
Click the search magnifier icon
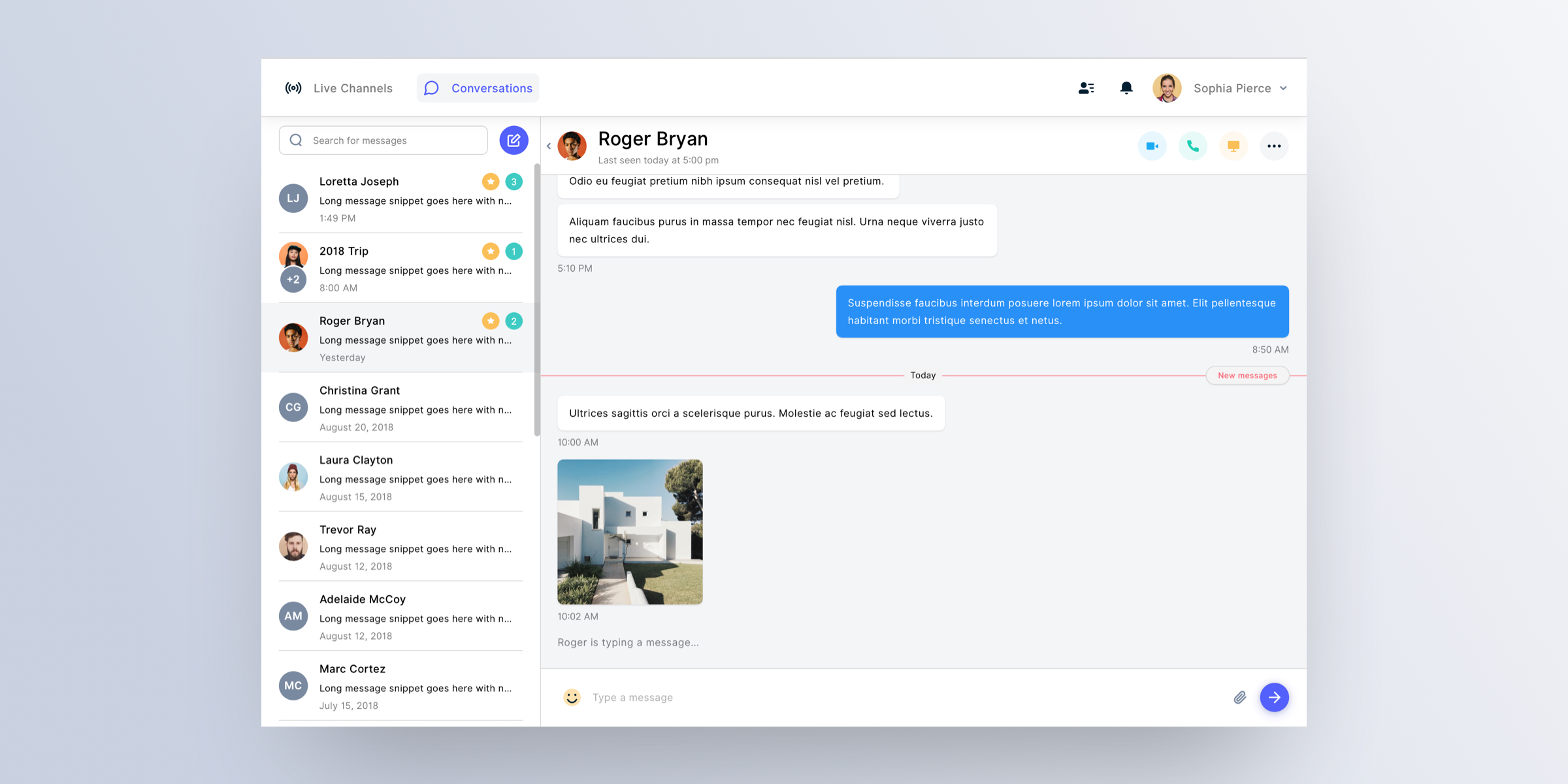(296, 140)
